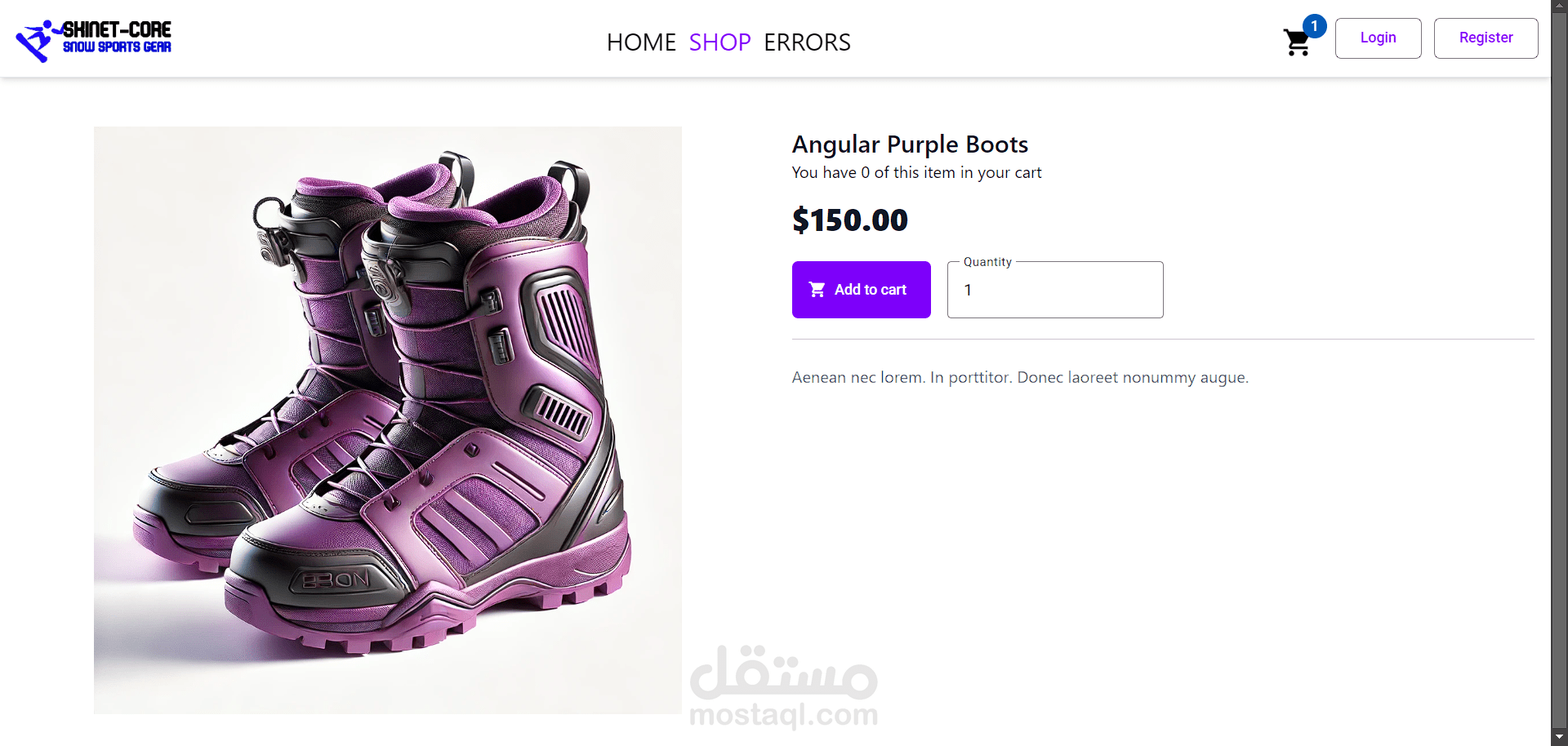1568x746 pixels.
Task: Open the shopping cart icon in header
Action: coord(1296,42)
